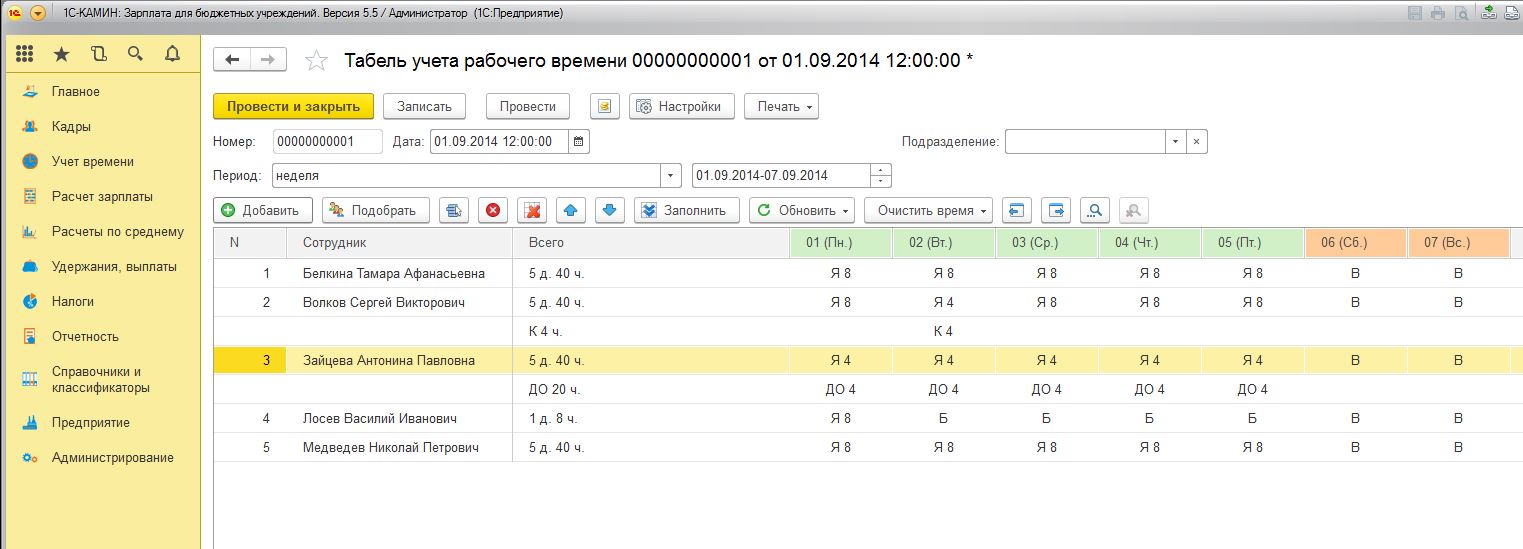Expand the Период dropdown list
1523x549 pixels.
670,176
